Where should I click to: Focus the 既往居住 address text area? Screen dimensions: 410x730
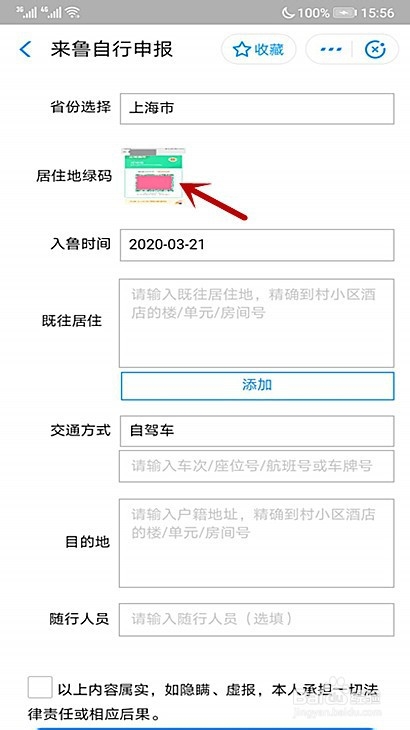pos(257,323)
